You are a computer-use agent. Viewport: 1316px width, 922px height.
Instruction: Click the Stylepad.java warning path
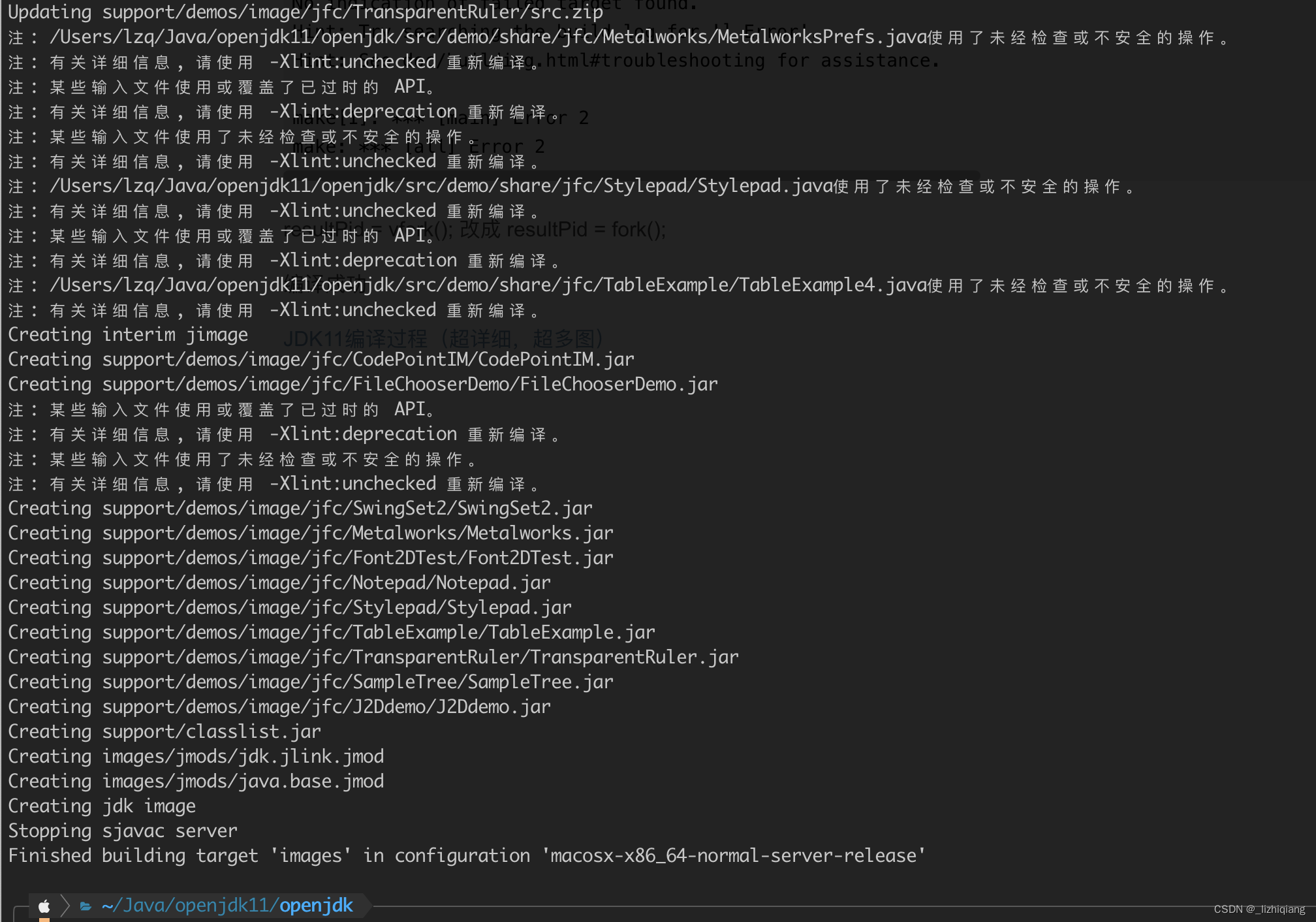point(441,186)
